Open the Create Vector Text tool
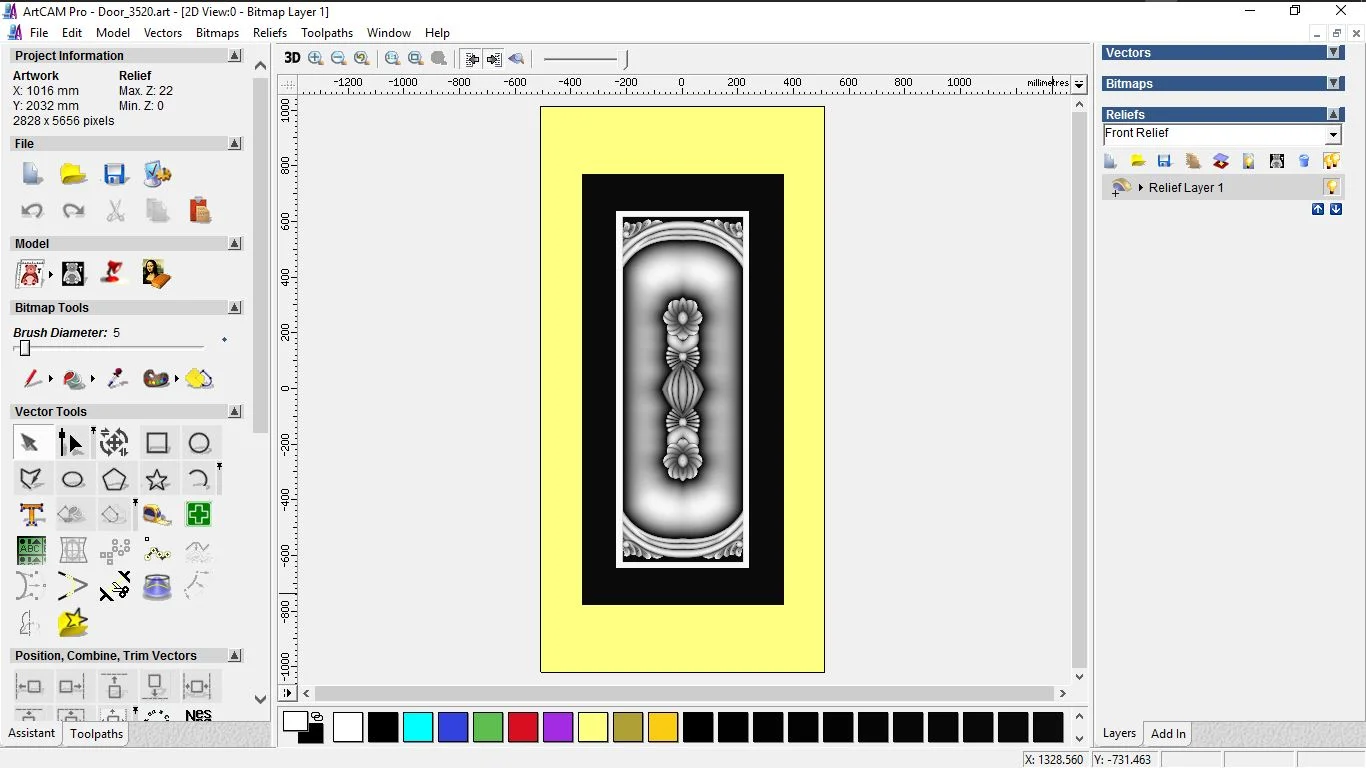The height and width of the screenshot is (768, 1366). [31, 514]
